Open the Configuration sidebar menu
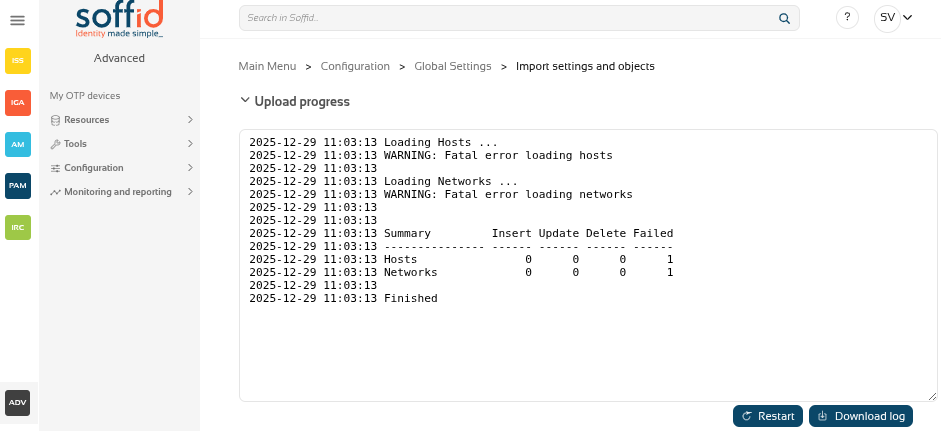The width and height of the screenshot is (941, 431). coord(120,168)
